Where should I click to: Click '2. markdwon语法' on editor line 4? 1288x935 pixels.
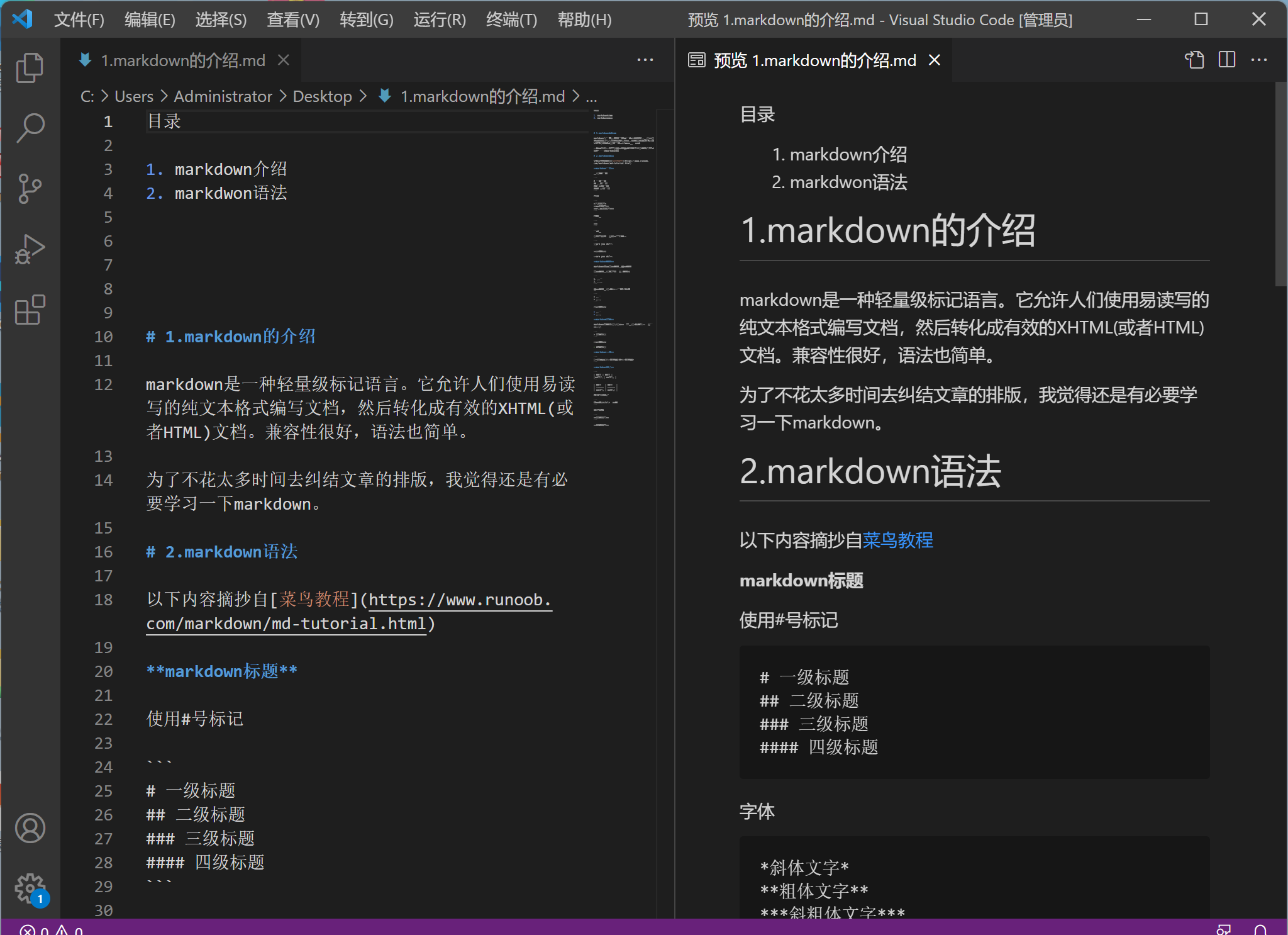point(216,193)
